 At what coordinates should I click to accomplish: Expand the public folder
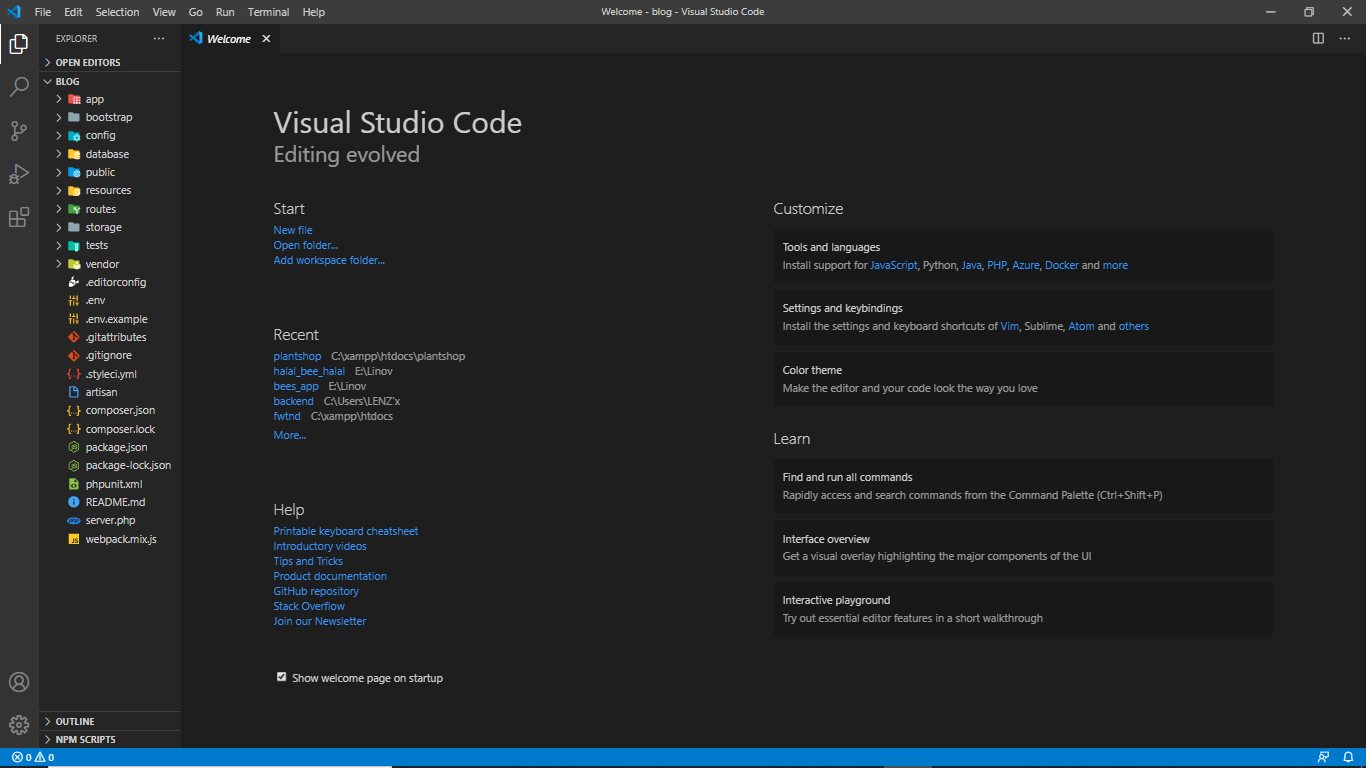(100, 172)
